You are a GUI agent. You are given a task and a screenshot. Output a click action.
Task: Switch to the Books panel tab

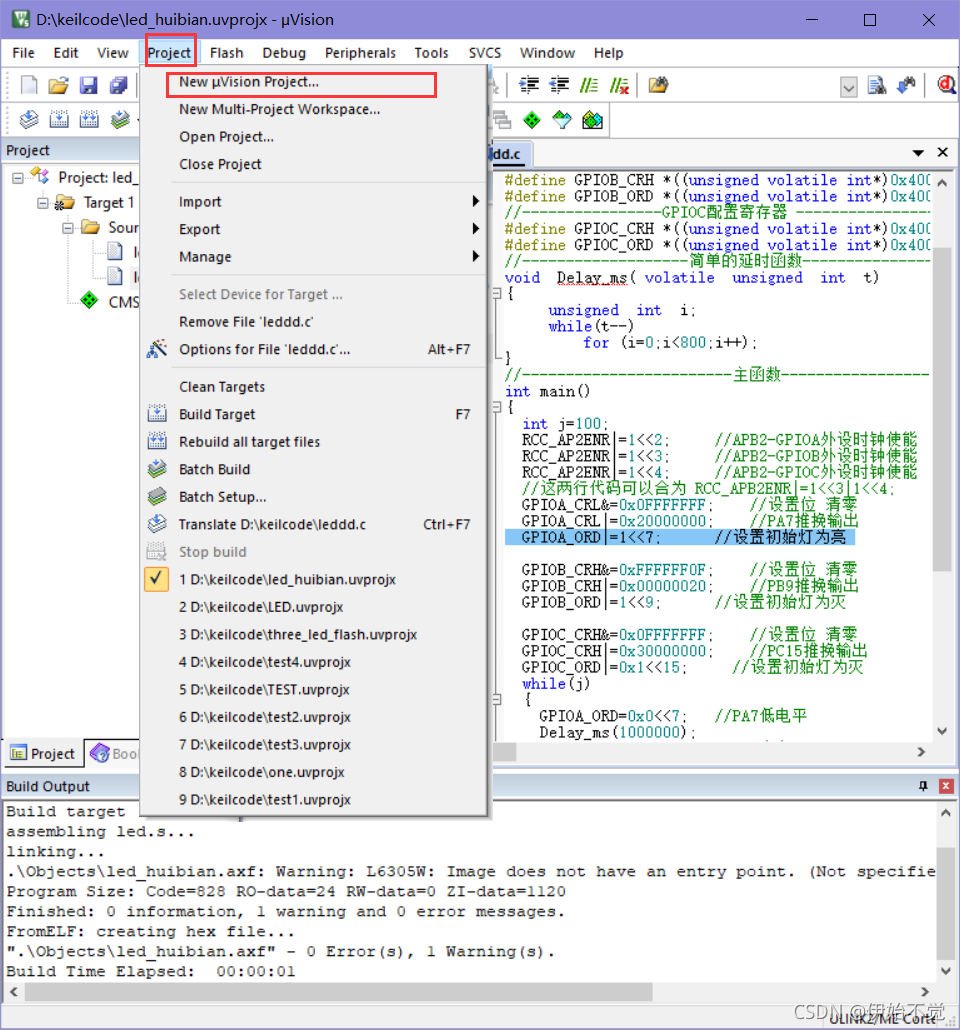tap(114, 753)
